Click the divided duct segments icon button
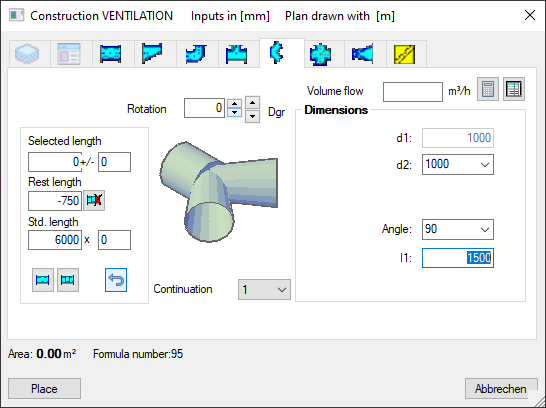 pyautogui.click(x=68, y=280)
